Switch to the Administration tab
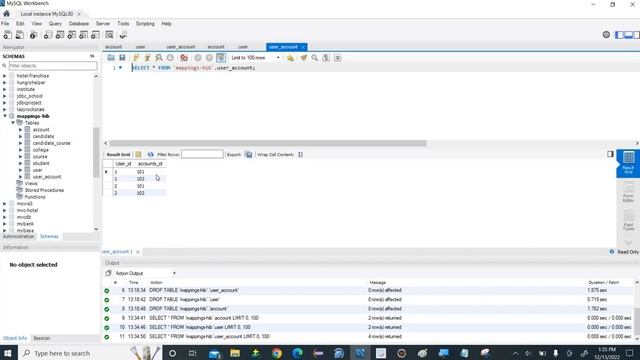This screenshot has width=640, height=360. click(x=18, y=236)
